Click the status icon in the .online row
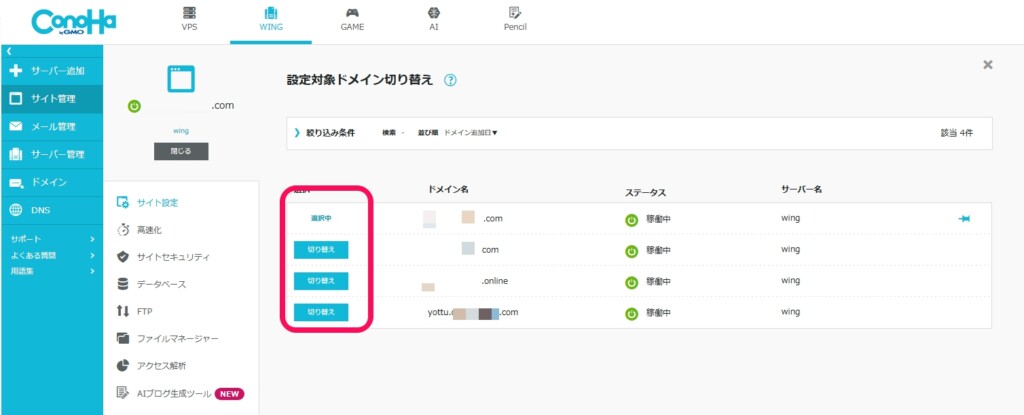 click(632, 282)
